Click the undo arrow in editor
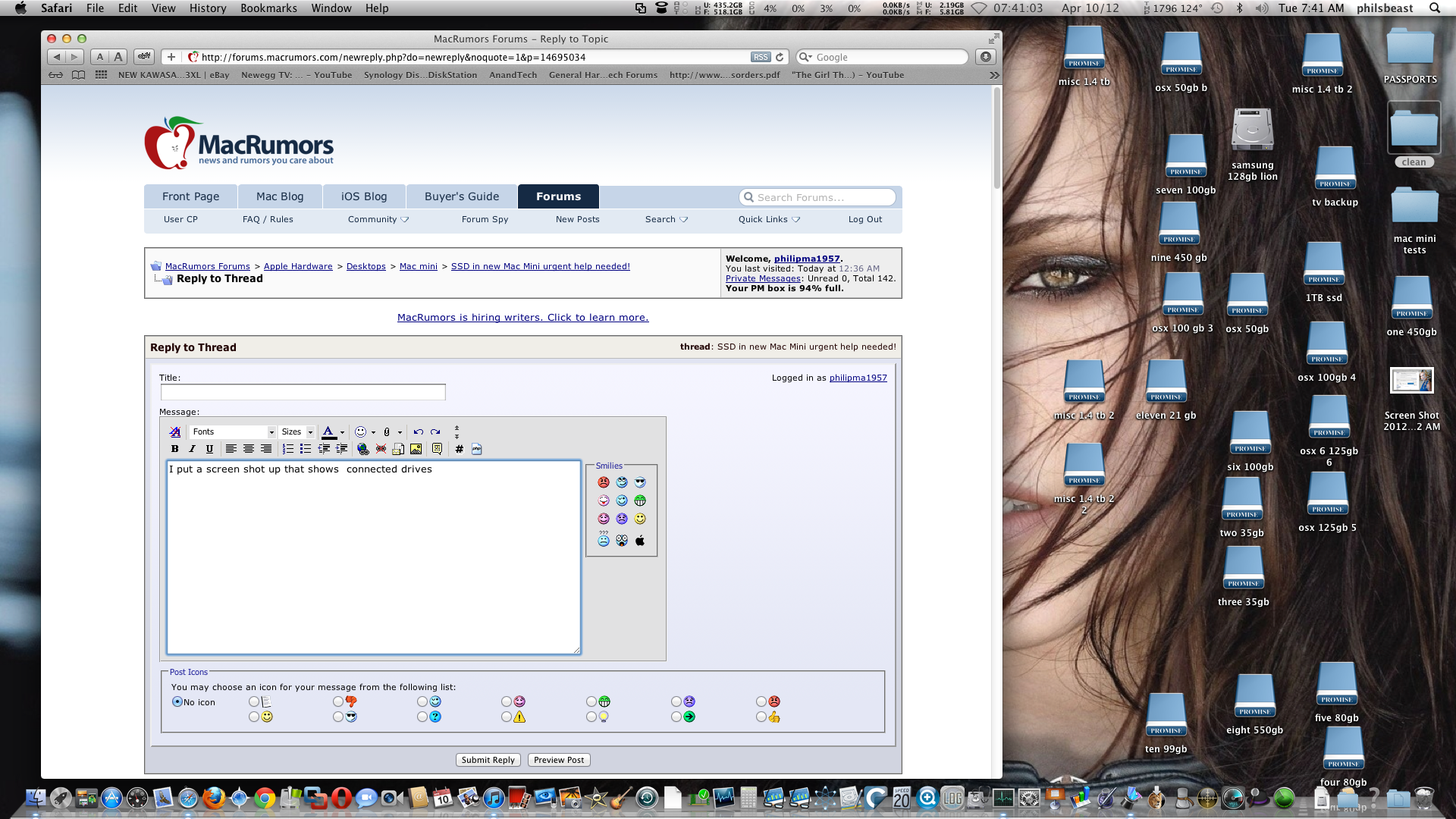 pyautogui.click(x=418, y=431)
